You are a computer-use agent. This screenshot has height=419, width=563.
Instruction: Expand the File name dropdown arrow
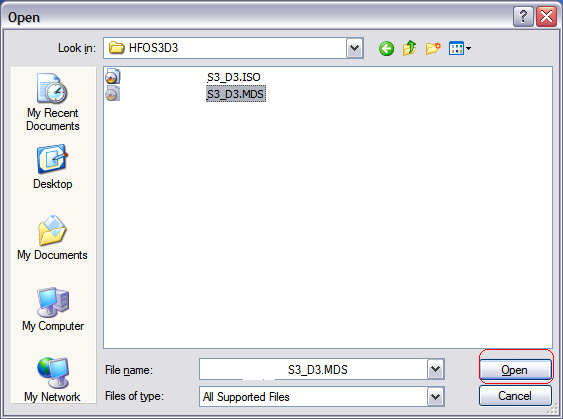pos(436,369)
